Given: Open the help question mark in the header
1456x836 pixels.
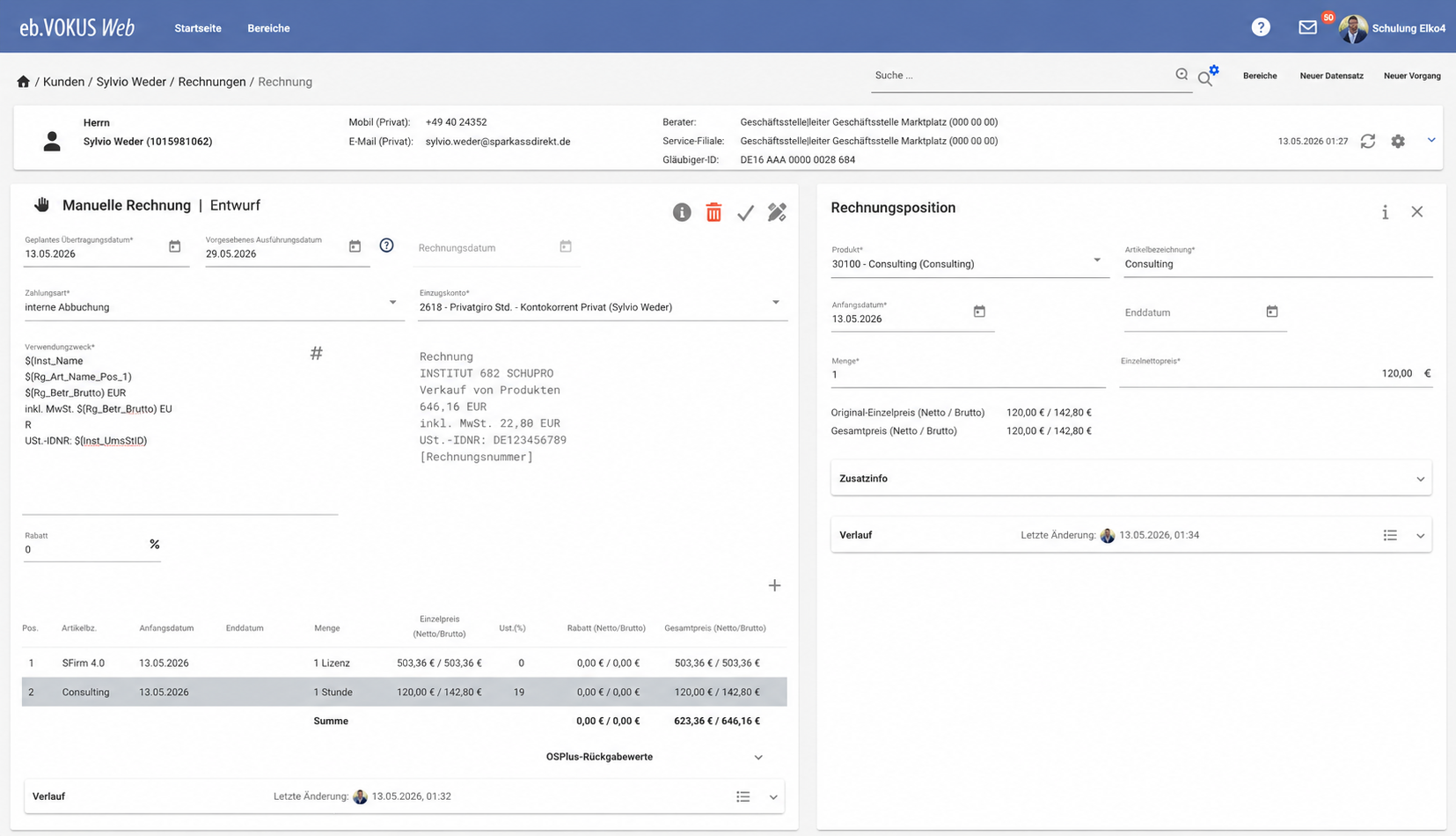Looking at the screenshot, I should 1261,27.
